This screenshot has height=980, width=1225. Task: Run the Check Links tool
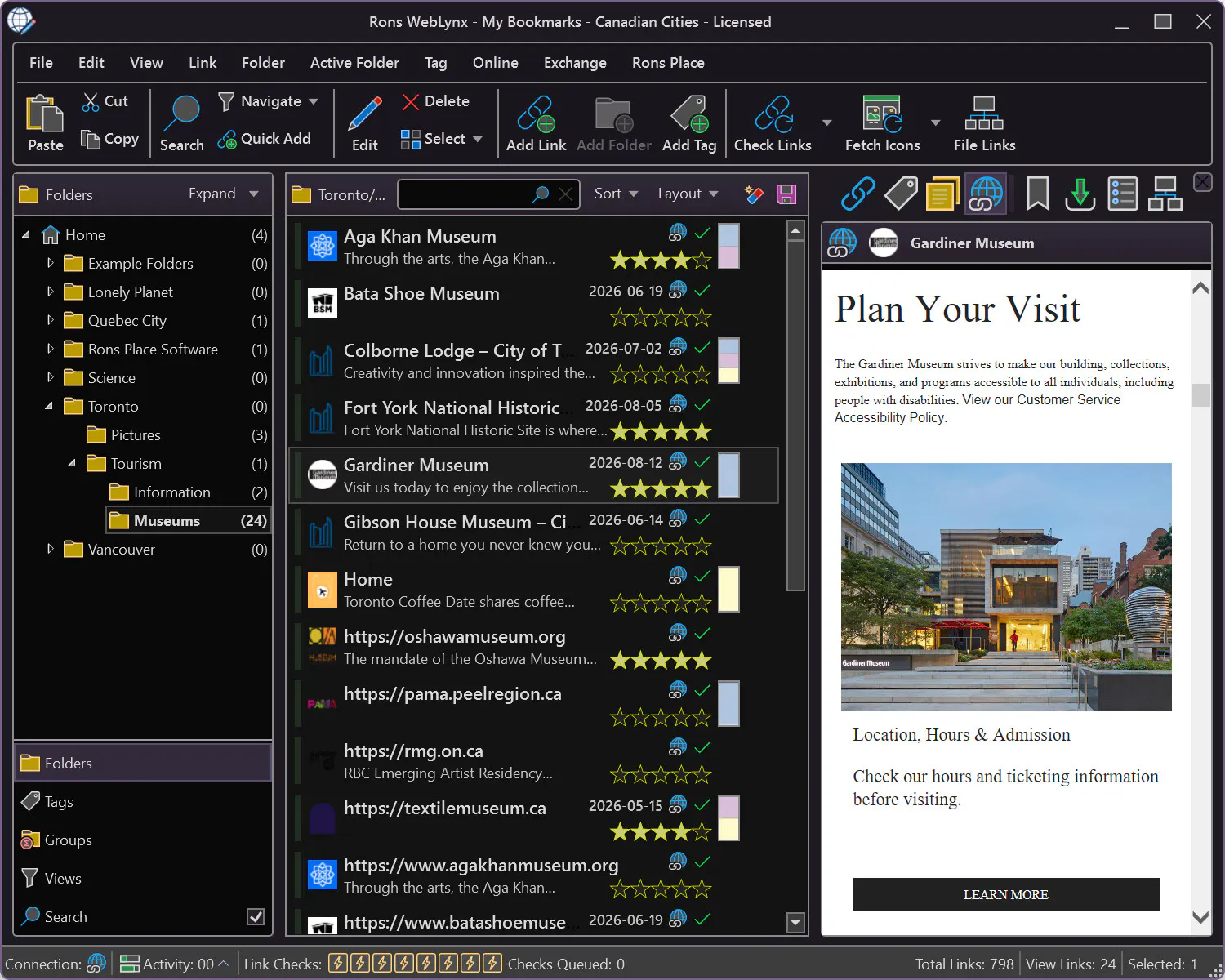(773, 122)
